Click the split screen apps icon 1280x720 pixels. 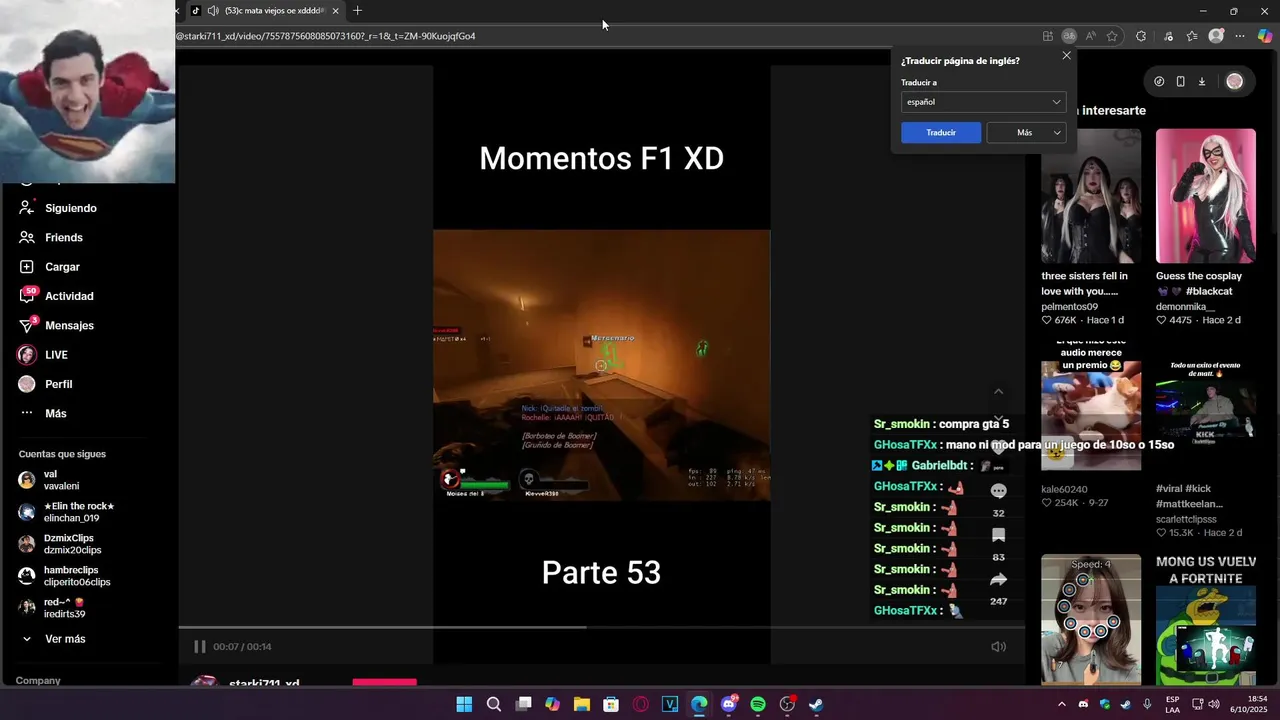(1047, 36)
